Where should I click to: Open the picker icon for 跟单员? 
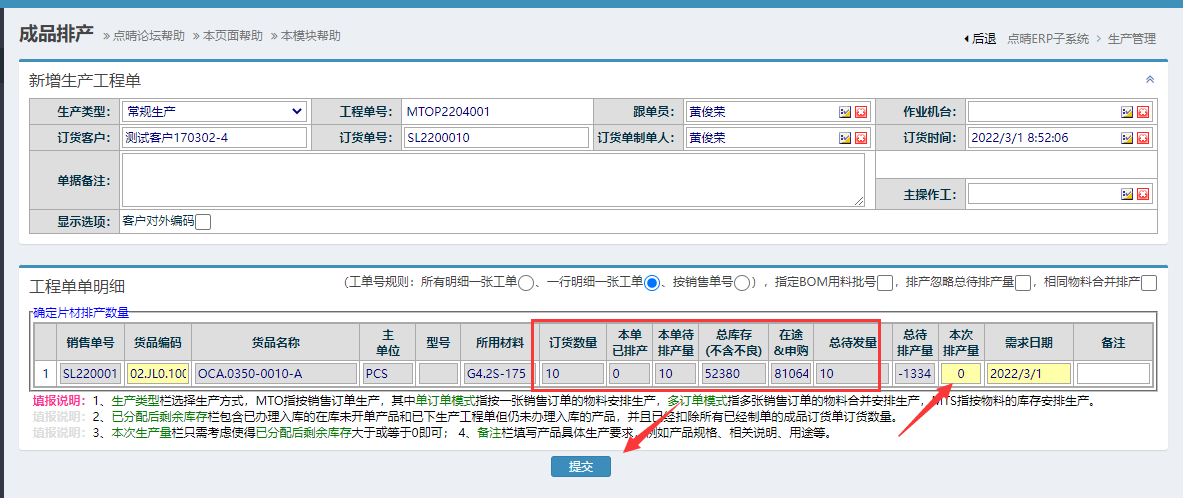(x=845, y=111)
